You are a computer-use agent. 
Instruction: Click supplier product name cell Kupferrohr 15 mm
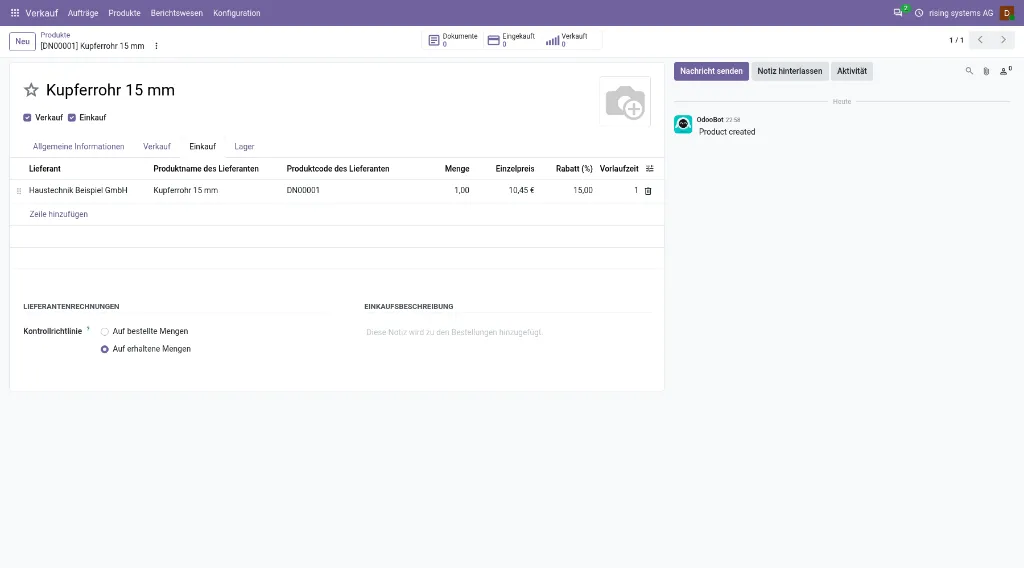[x=185, y=191]
